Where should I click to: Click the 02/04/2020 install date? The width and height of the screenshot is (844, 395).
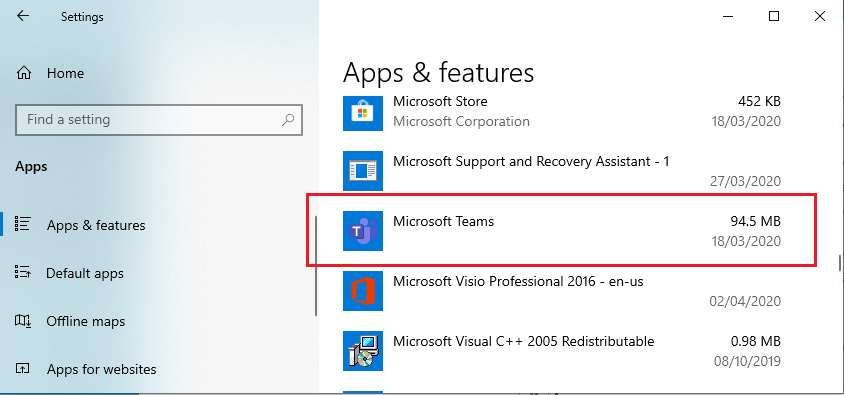tap(744, 301)
